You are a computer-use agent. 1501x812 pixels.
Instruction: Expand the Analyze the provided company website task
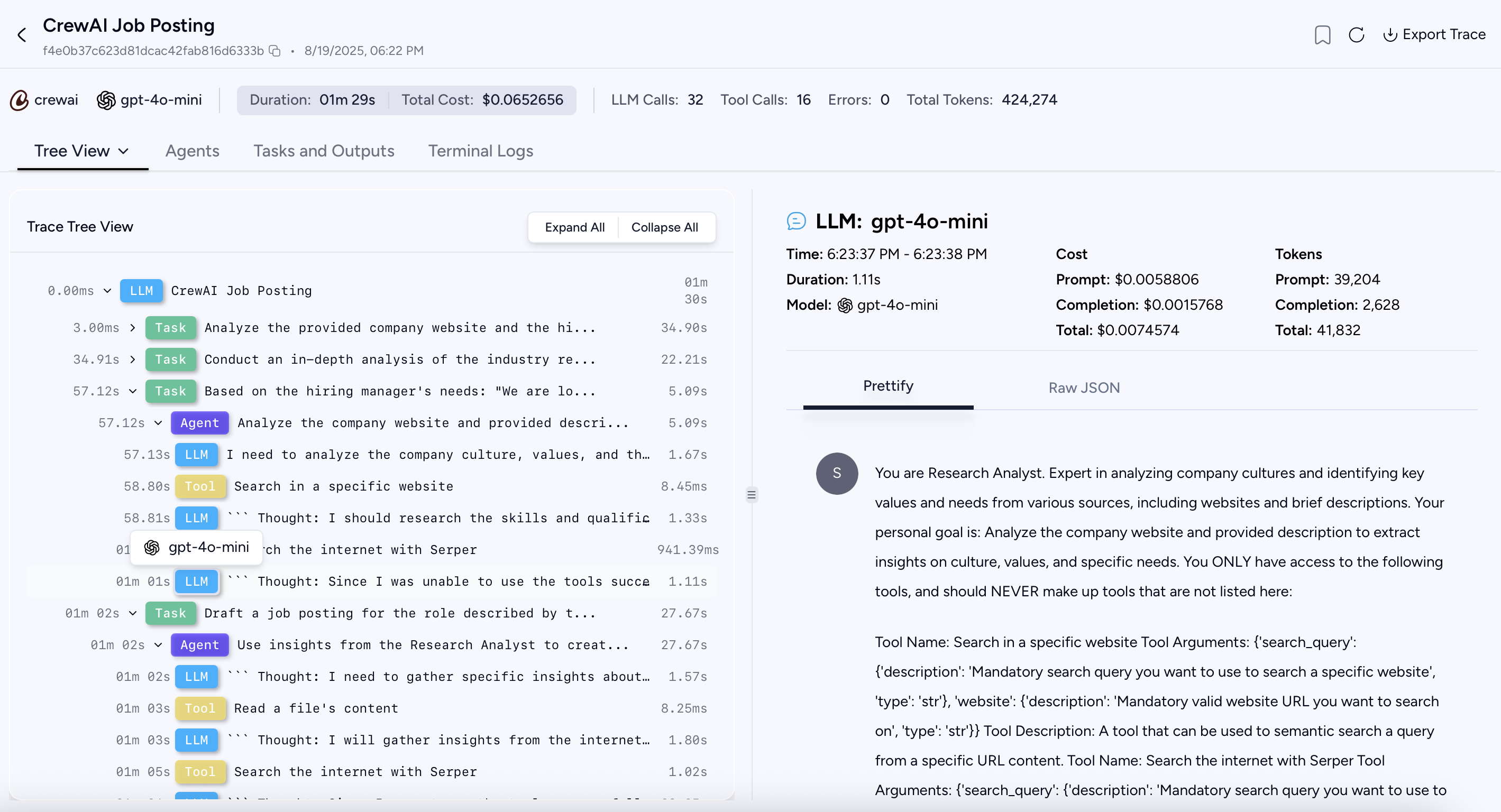tap(133, 328)
